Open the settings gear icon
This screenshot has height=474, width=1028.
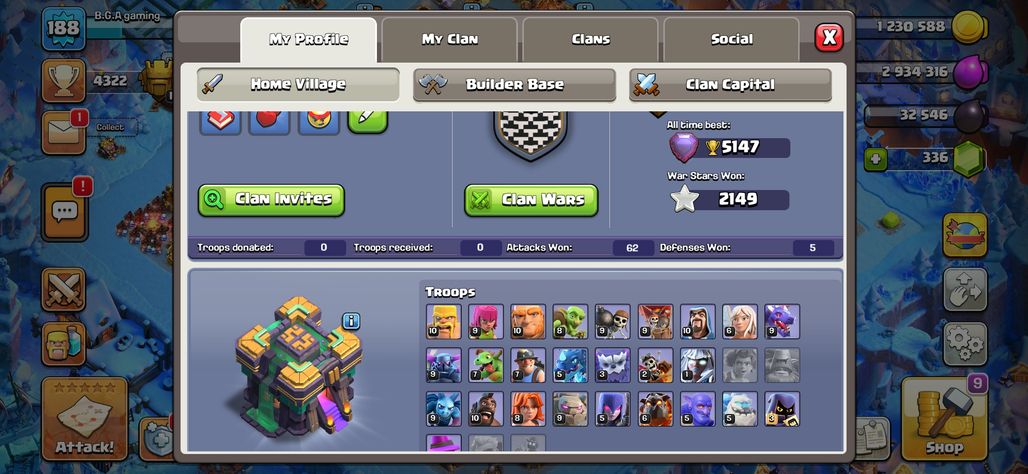click(965, 343)
